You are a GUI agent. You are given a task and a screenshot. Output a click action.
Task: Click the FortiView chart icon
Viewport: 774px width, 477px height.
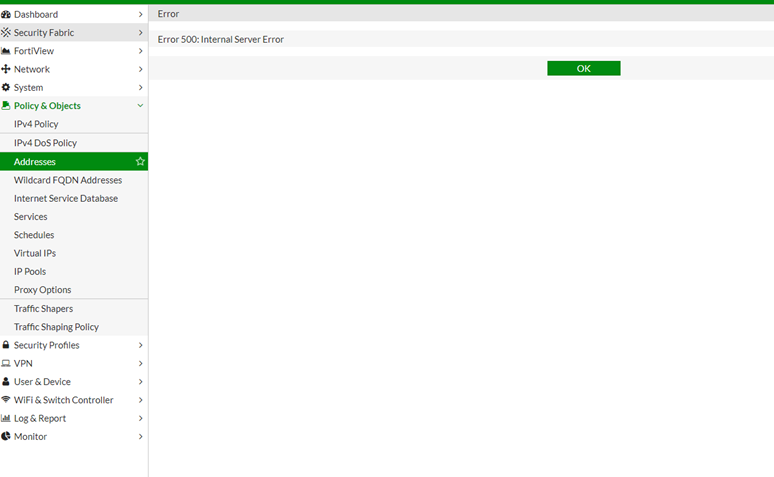[6, 51]
